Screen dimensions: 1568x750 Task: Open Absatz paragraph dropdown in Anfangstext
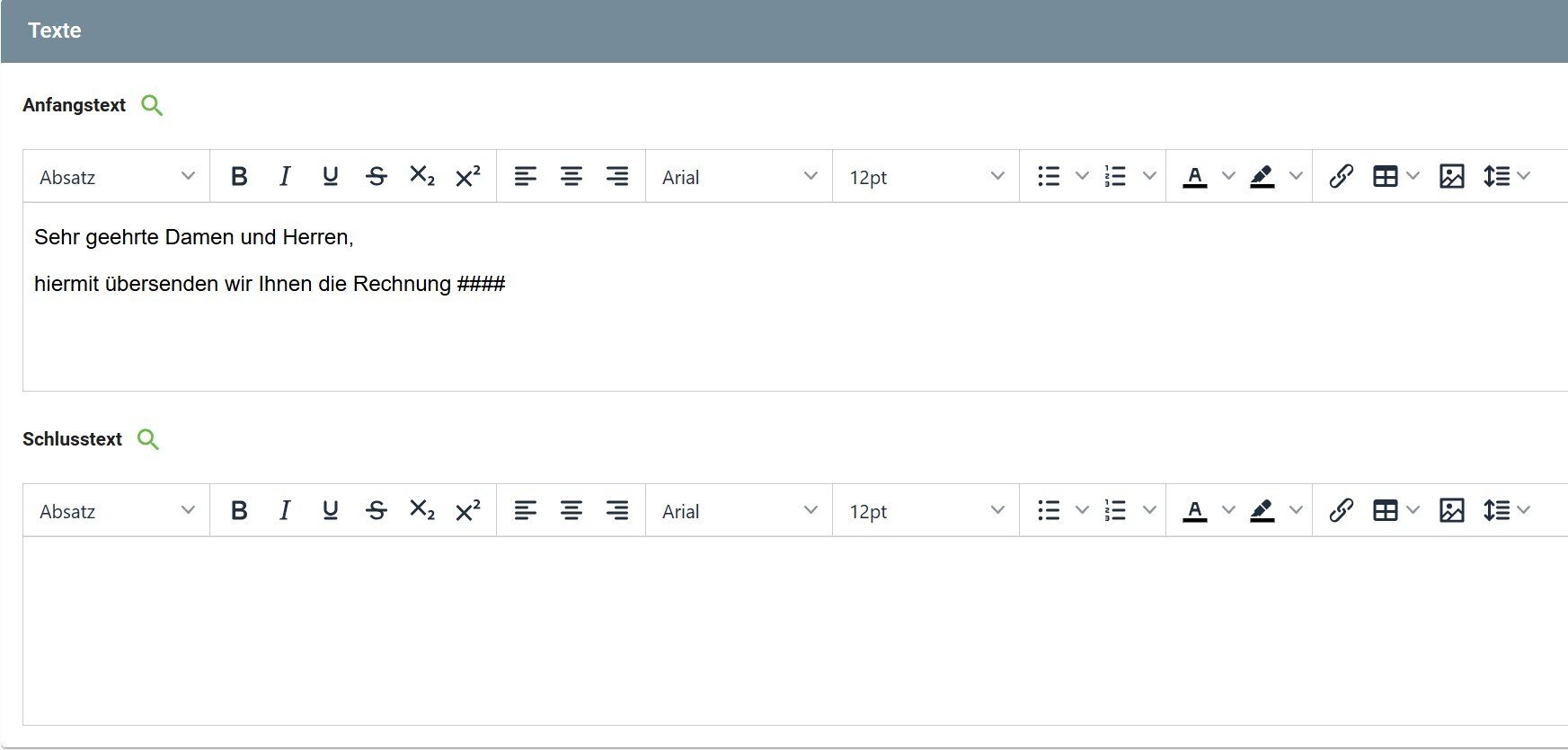tap(117, 177)
